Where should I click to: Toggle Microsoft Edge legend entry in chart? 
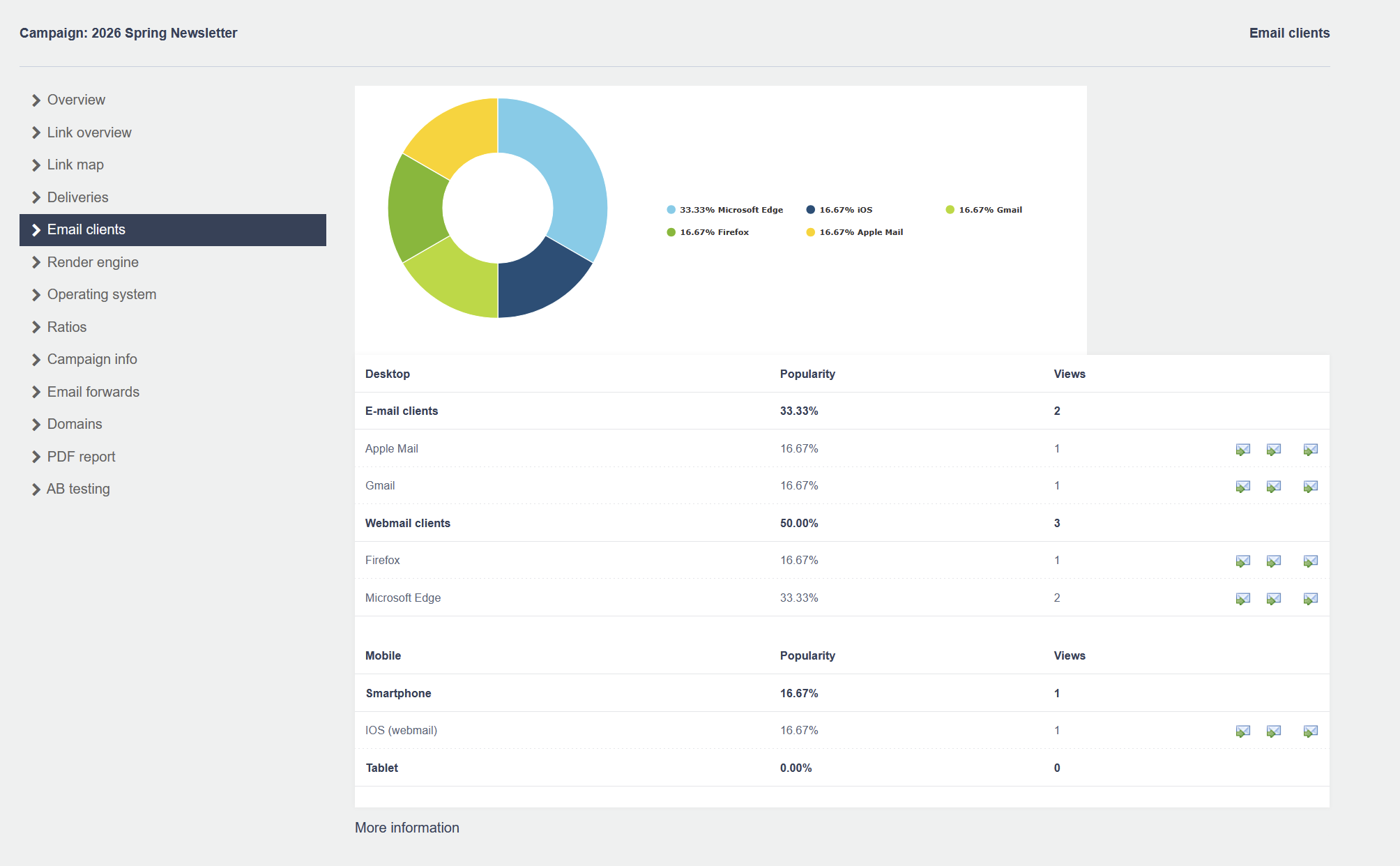coord(731,210)
